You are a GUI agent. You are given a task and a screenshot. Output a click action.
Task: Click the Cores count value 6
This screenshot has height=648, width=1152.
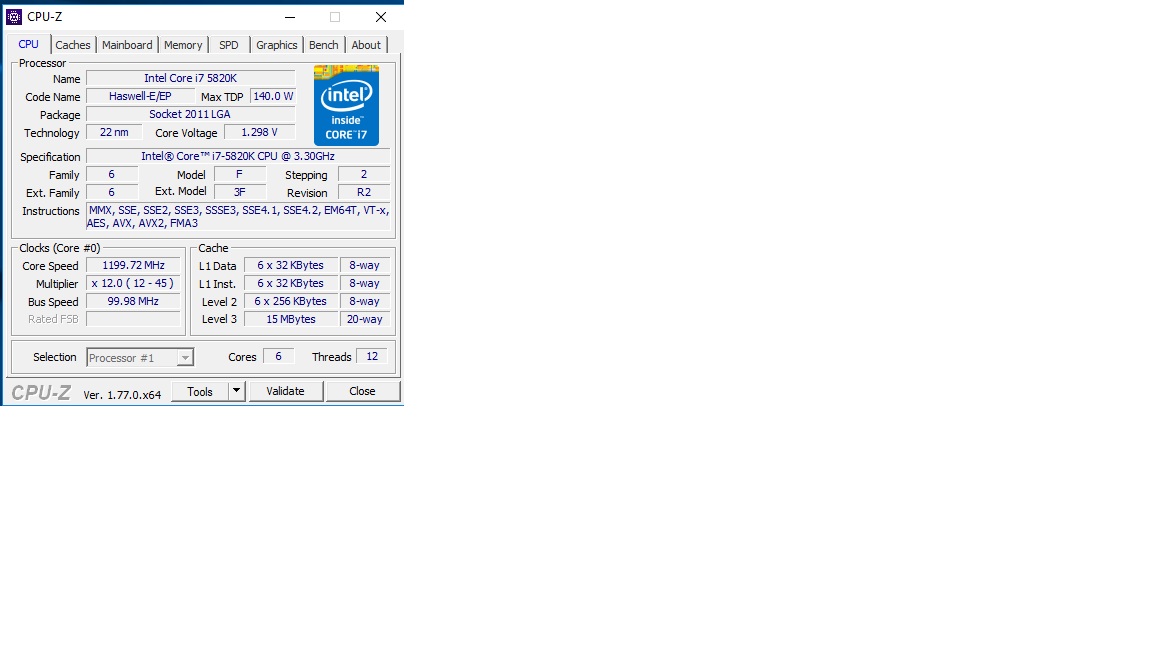278,356
